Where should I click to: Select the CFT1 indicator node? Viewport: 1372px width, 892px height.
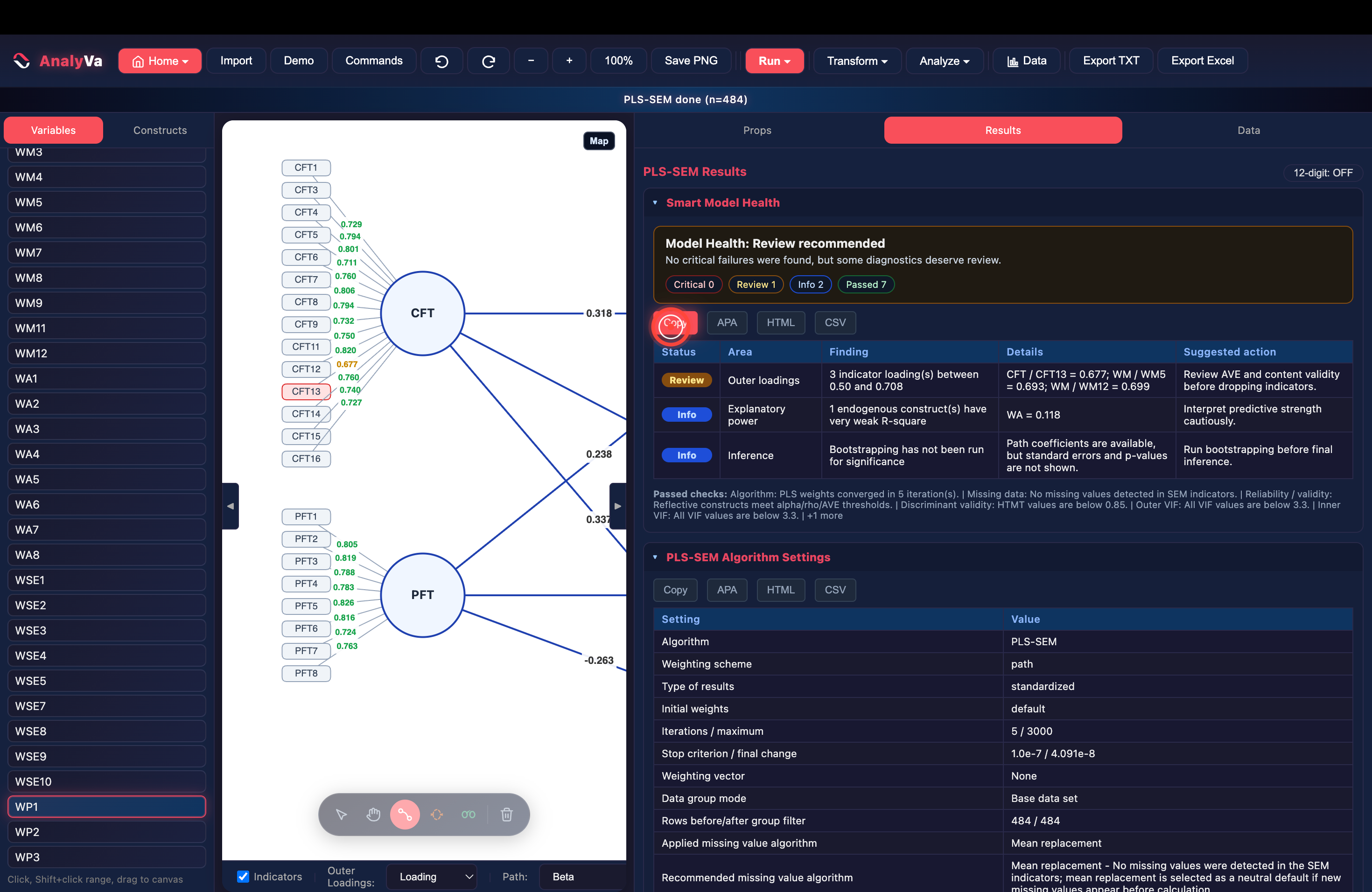(x=306, y=167)
